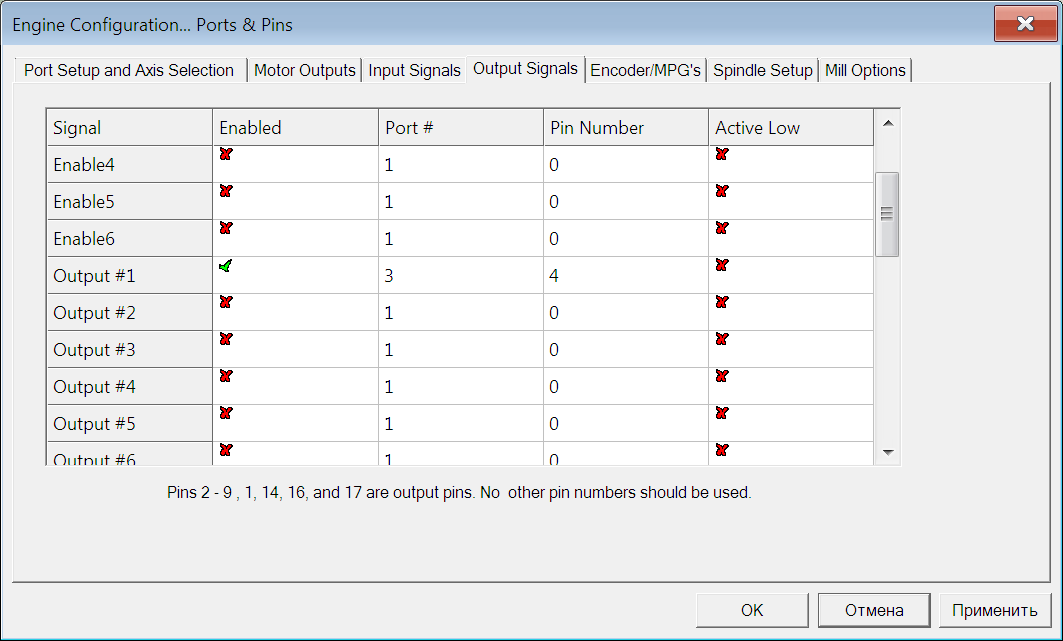Switch to Motor Outputs tab
This screenshot has width=1063, height=641.
pyautogui.click(x=305, y=70)
